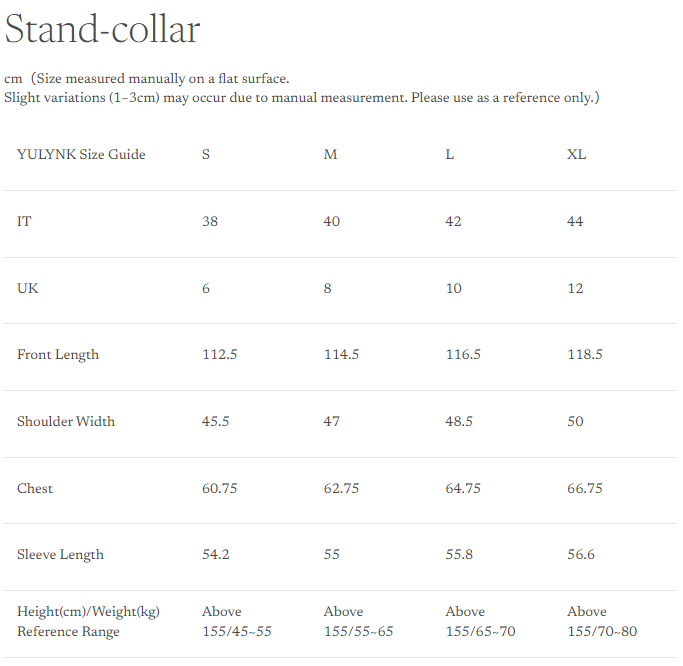683x666 pixels.
Task: Click the Front Length row label
Action: point(58,355)
